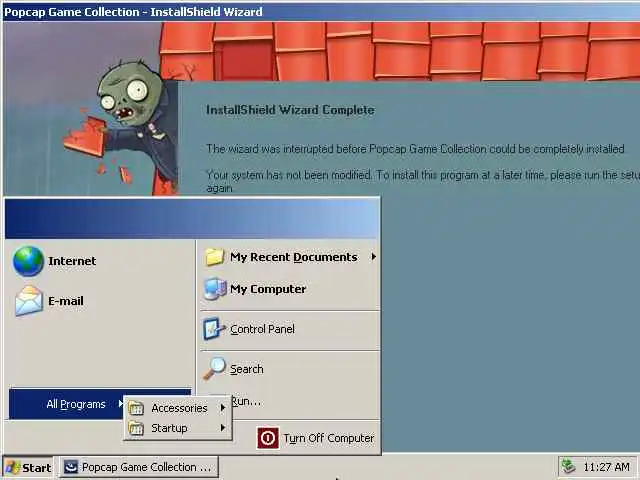The image size is (640, 480).
Task: Click the Start button
Action: pyautogui.click(x=28, y=467)
